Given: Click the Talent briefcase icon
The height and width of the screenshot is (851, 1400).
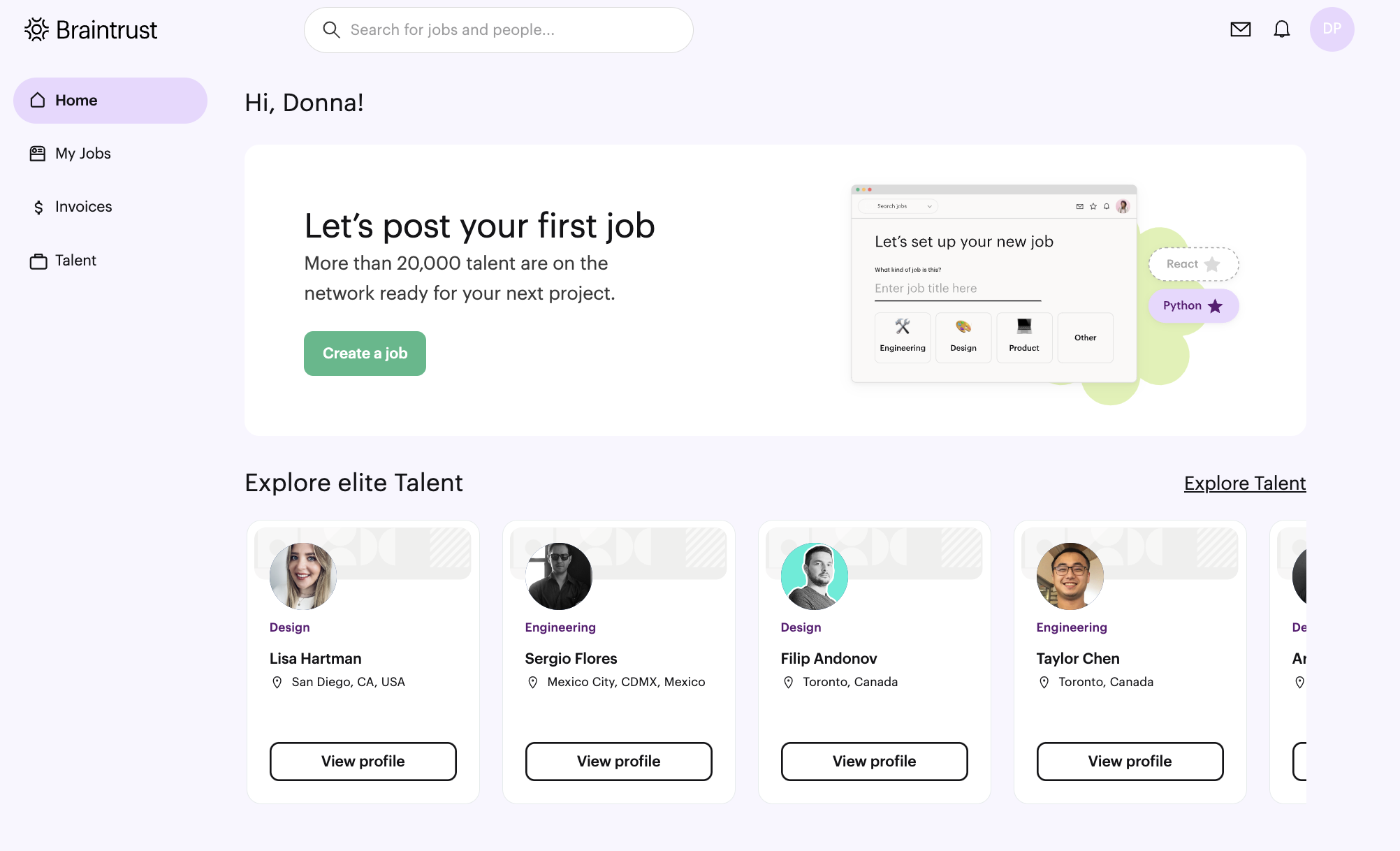Looking at the screenshot, I should [38, 261].
